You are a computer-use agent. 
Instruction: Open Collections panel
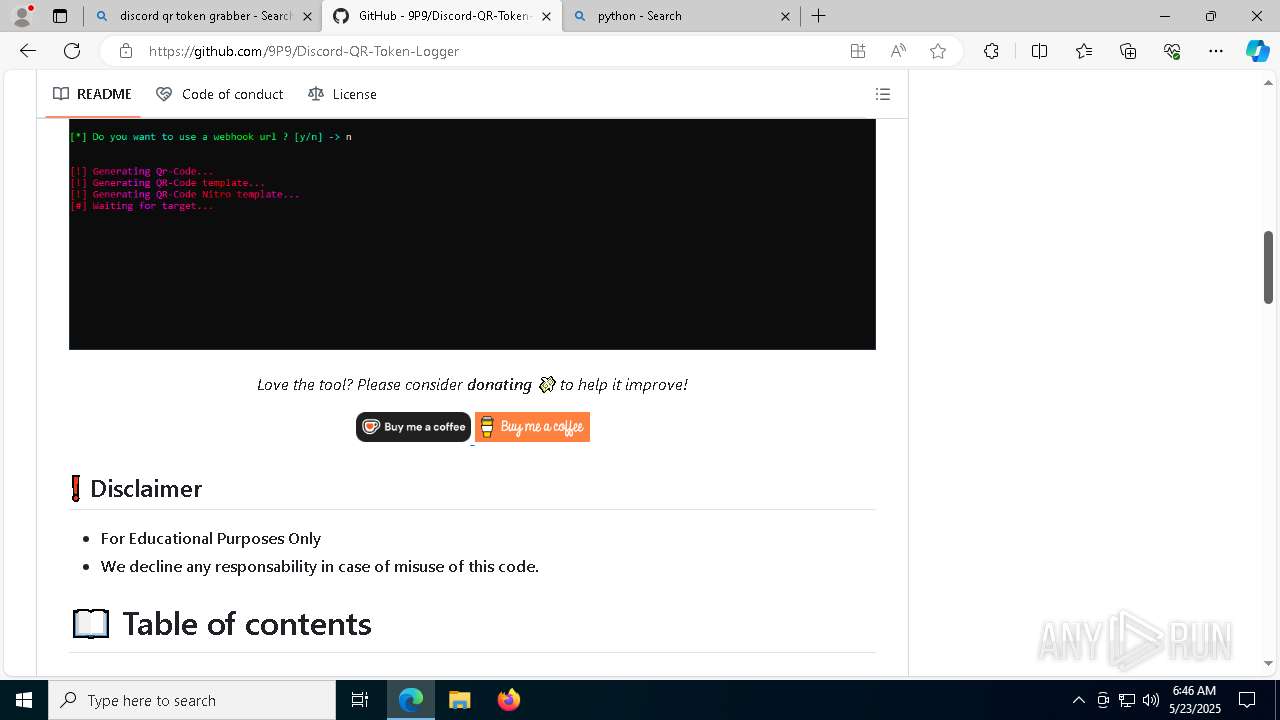point(1128,51)
